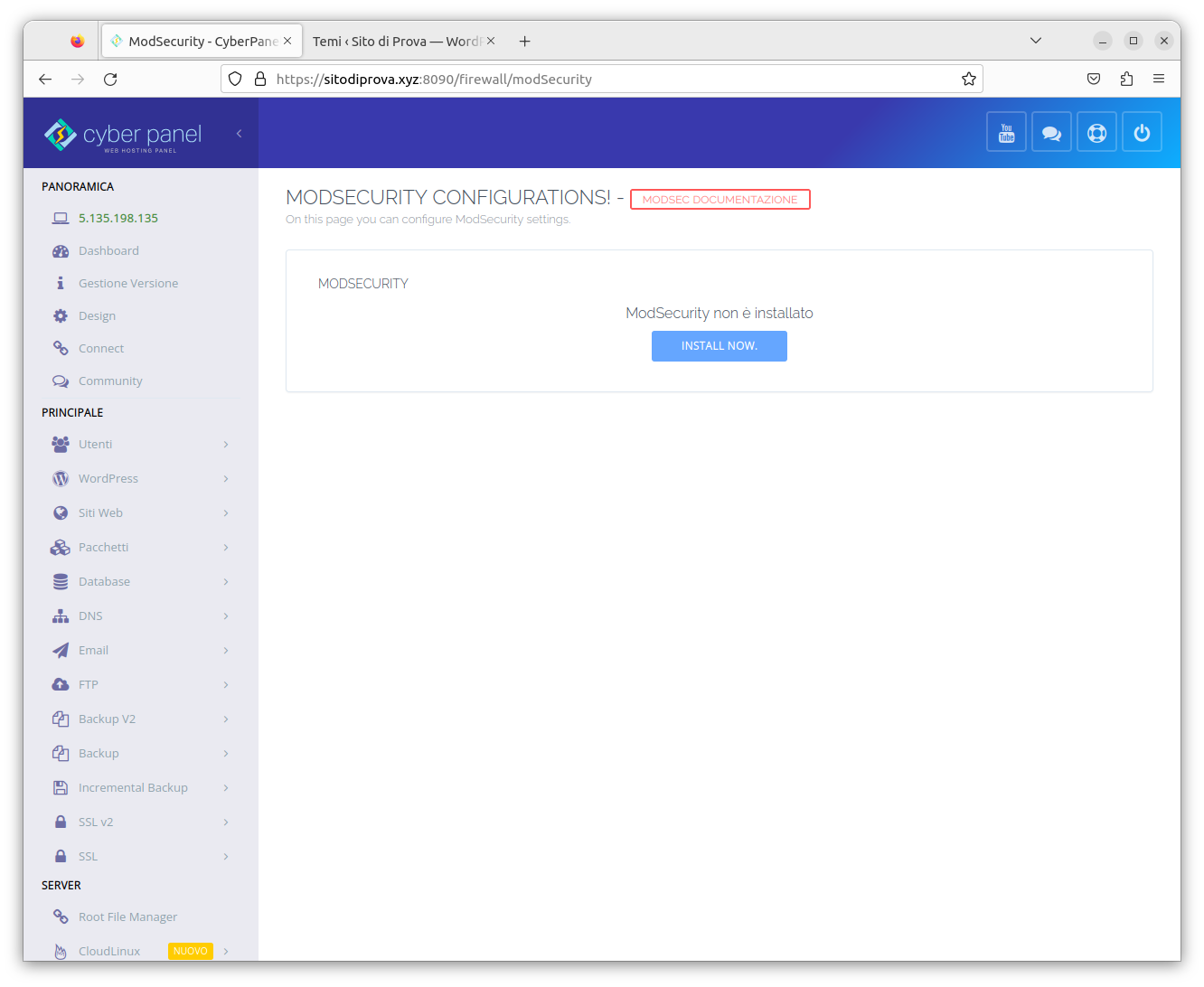Expand the WordPress menu chevron
The height and width of the screenshot is (987, 1204).
pos(226,478)
